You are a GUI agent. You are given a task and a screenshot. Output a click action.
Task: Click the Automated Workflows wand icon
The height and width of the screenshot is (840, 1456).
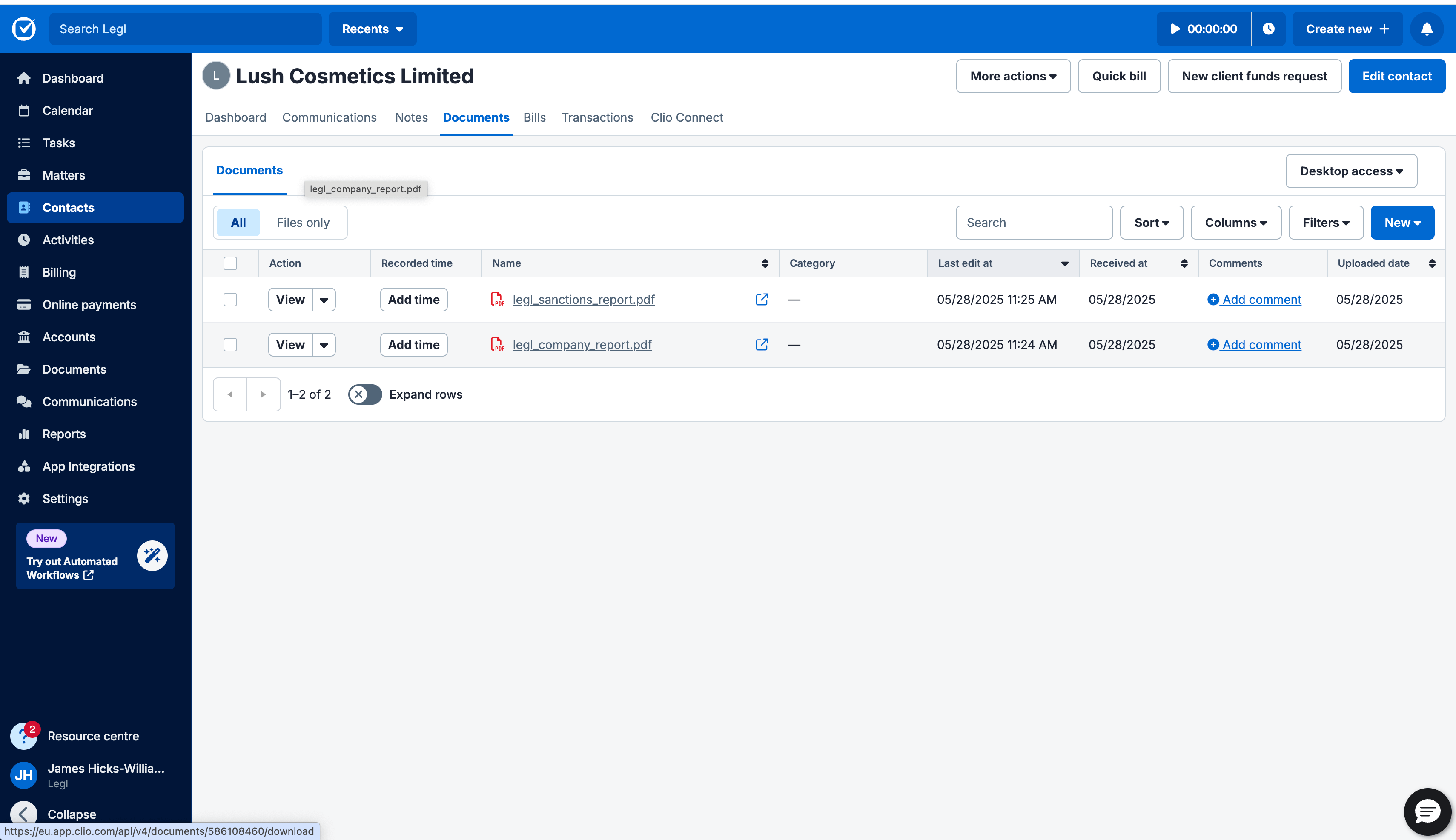coord(152,556)
